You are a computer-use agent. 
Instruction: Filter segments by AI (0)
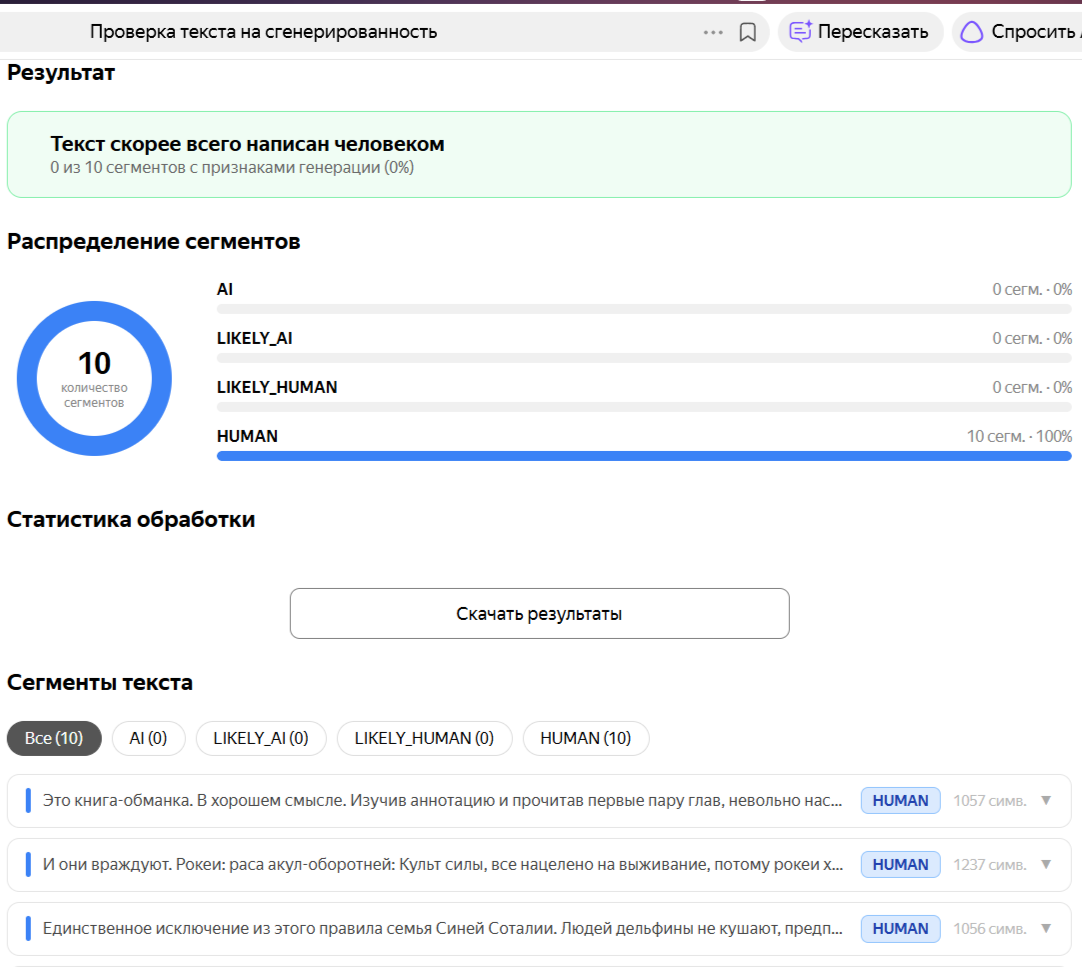(148, 739)
